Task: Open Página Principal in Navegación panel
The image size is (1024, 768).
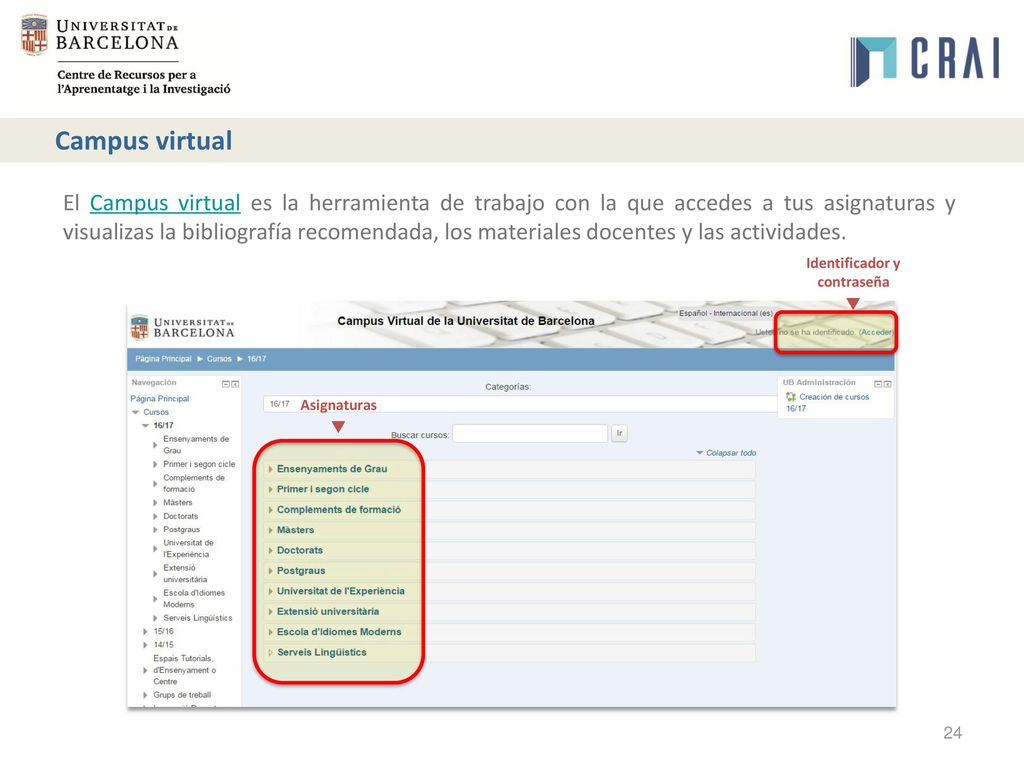Action: click(x=159, y=398)
